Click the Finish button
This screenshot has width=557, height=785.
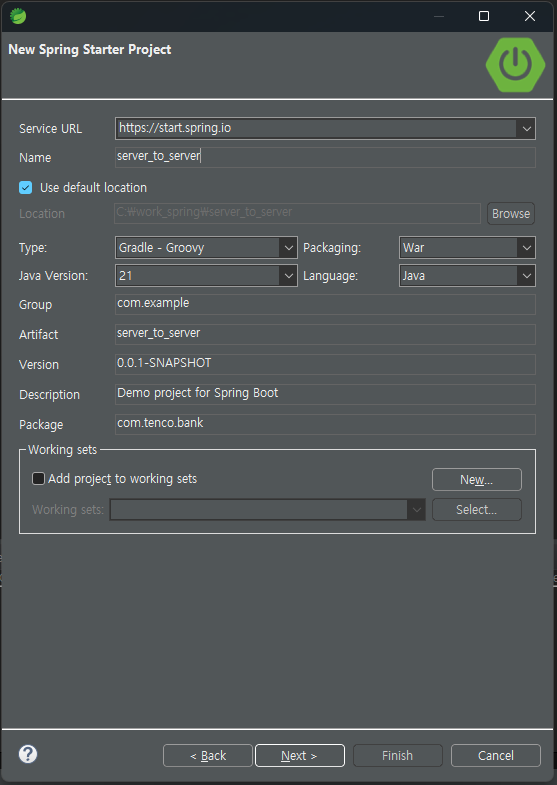pyautogui.click(x=398, y=755)
